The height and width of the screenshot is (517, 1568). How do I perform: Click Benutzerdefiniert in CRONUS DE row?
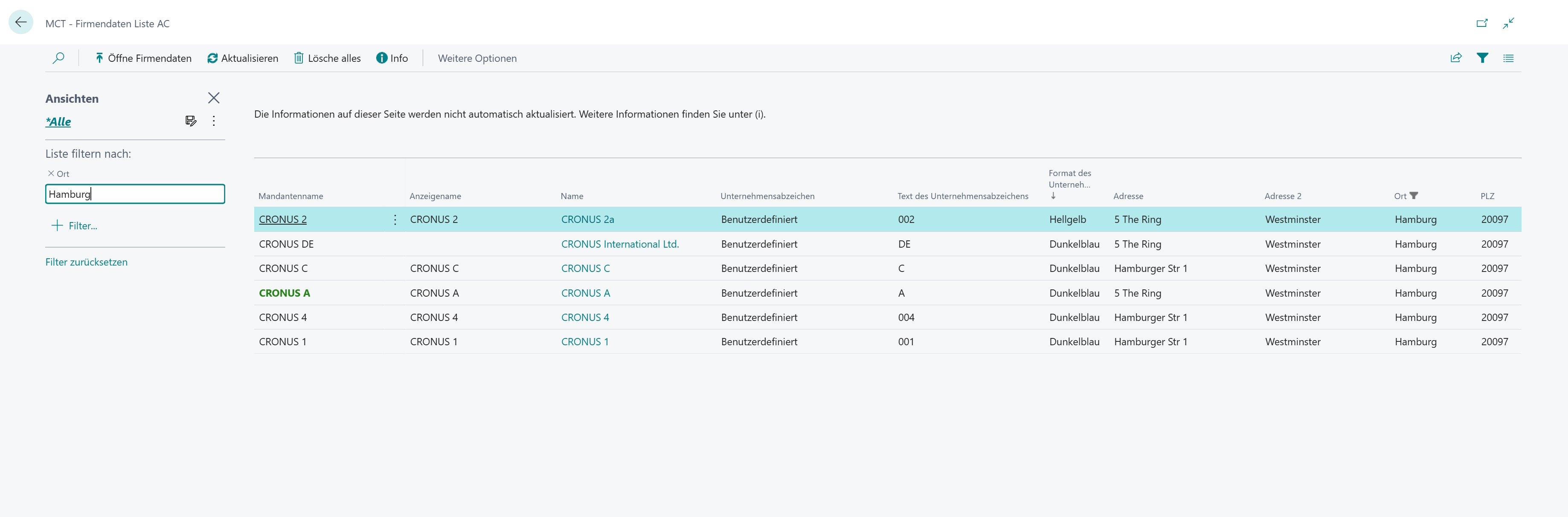coord(759,244)
